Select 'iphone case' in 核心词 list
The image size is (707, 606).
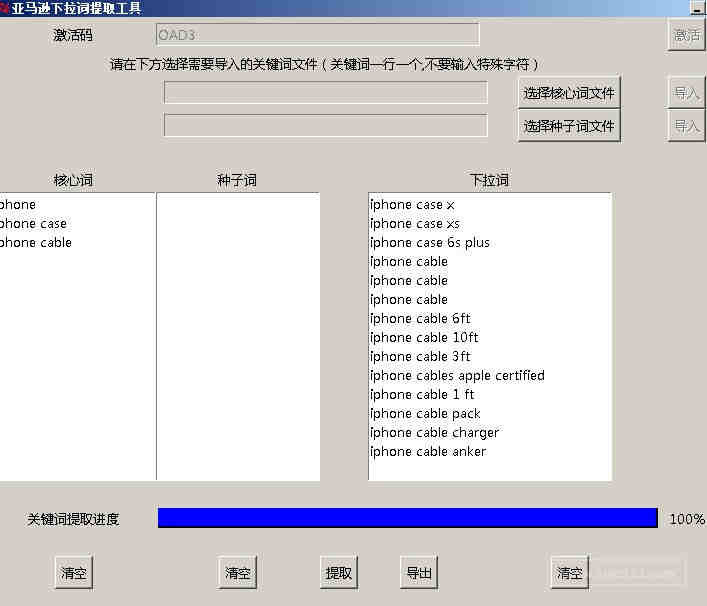[33, 224]
